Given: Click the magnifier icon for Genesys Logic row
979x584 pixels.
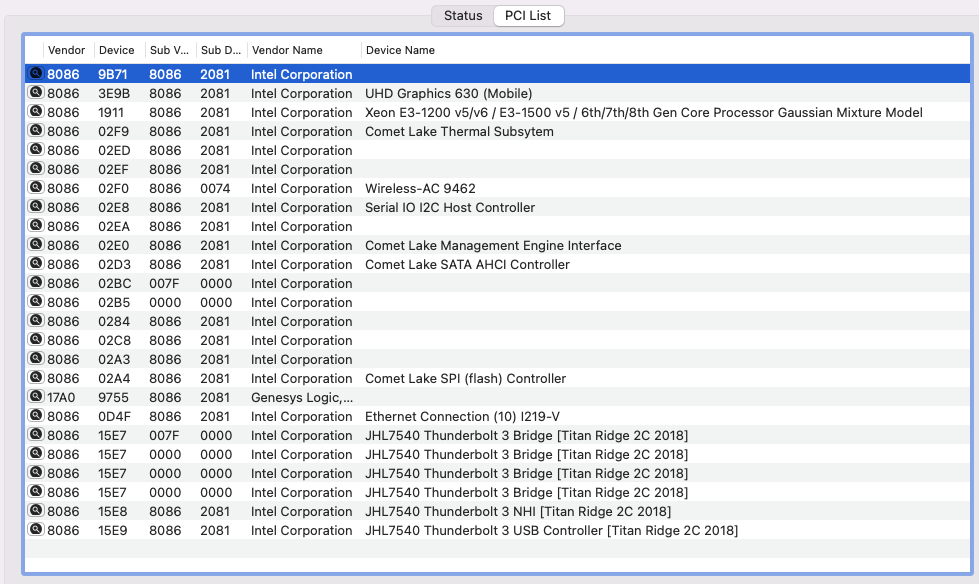Looking at the screenshot, I should pos(36,397).
